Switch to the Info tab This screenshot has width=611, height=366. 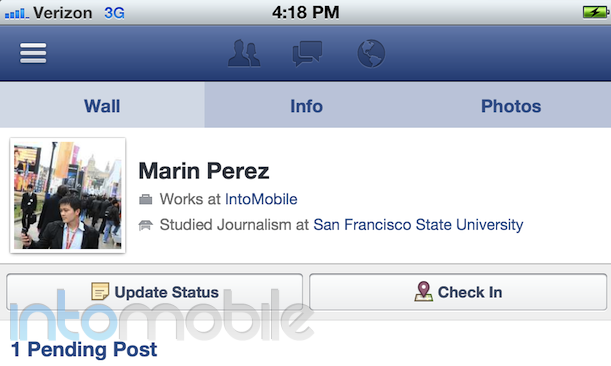[x=306, y=106]
